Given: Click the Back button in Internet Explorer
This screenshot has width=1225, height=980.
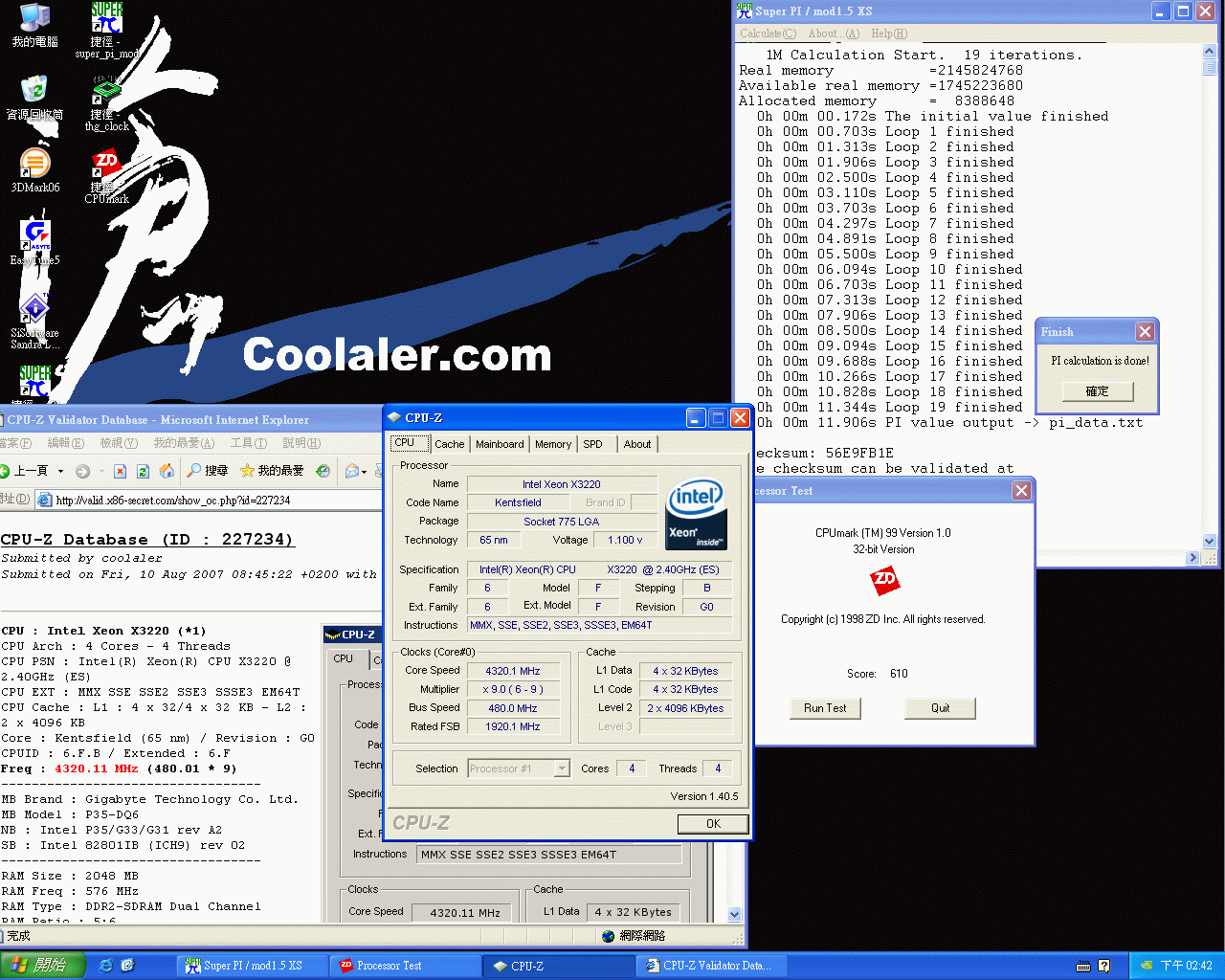Looking at the screenshot, I should [x=25, y=471].
